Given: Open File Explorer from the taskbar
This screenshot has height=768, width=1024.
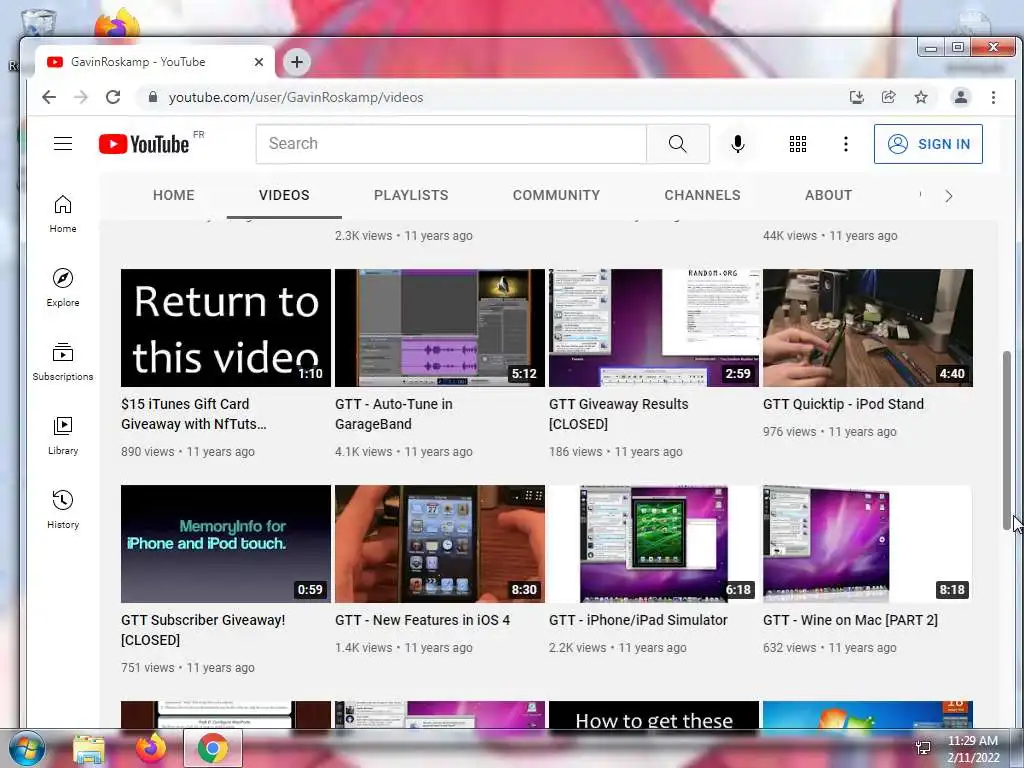Looking at the screenshot, I should (89, 748).
